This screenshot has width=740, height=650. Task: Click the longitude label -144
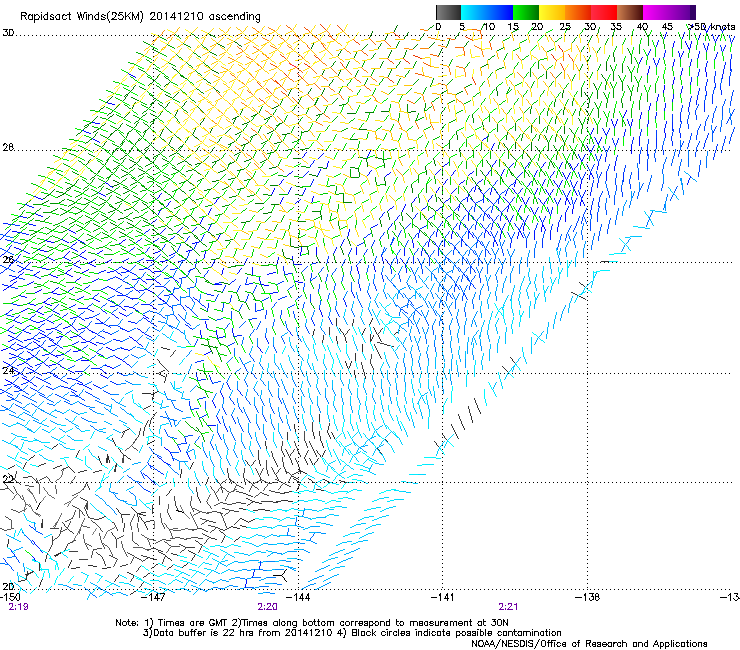pos(299,597)
